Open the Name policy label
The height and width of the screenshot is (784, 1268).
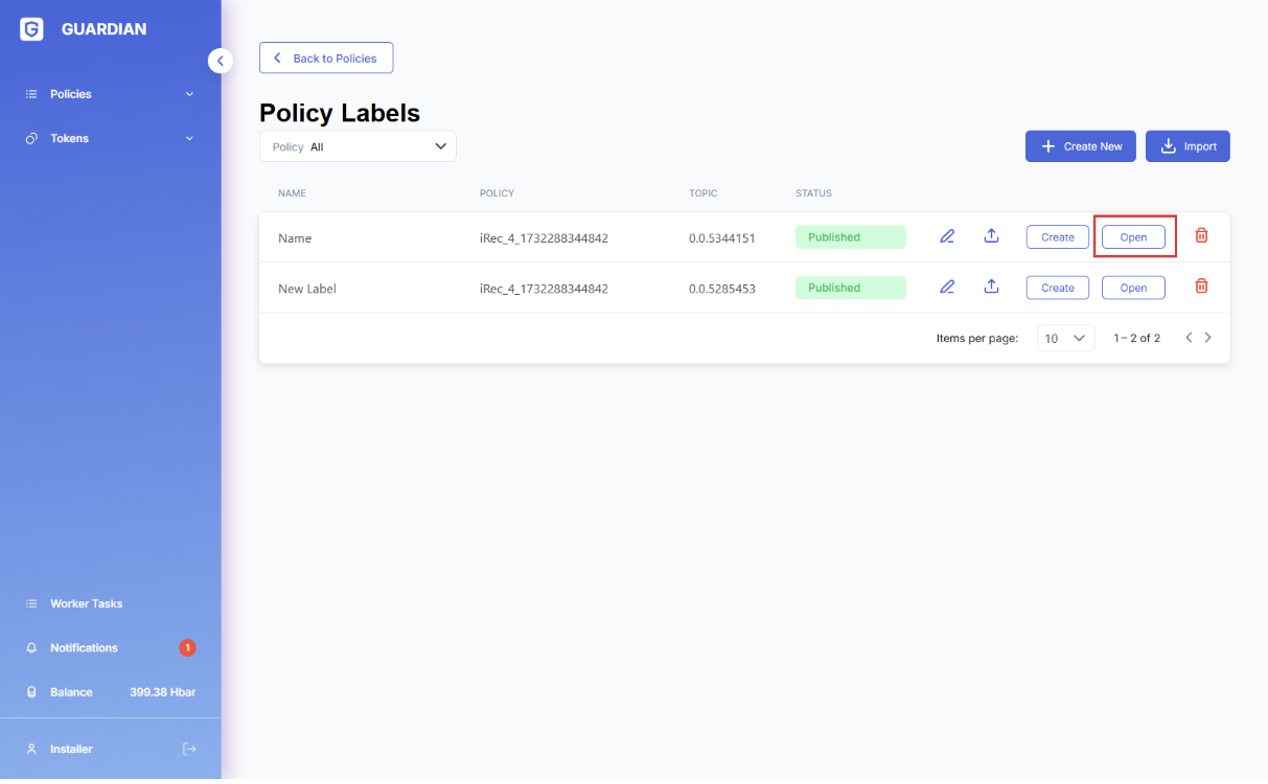pos(1133,237)
